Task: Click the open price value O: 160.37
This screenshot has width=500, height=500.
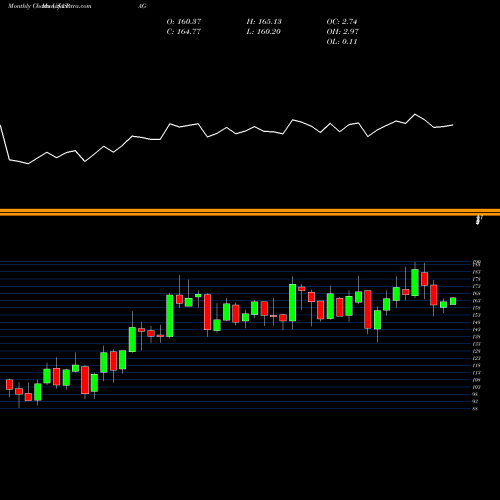Action: pyautogui.click(x=184, y=22)
